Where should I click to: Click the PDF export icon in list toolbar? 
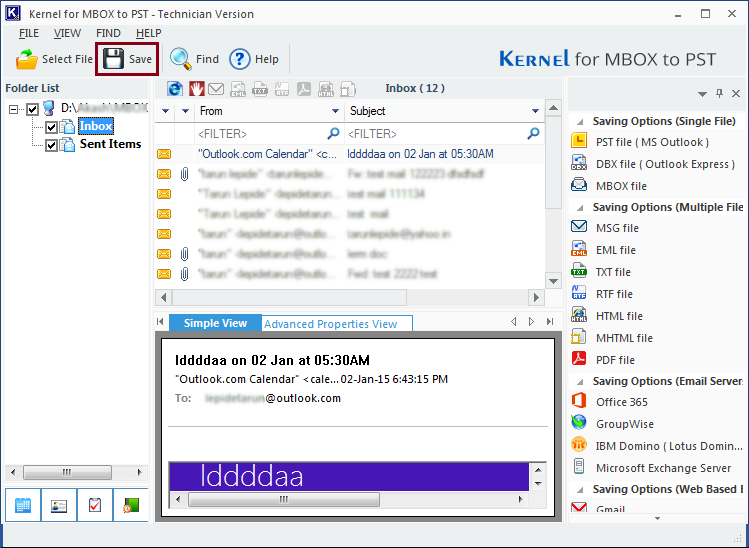click(x=304, y=89)
